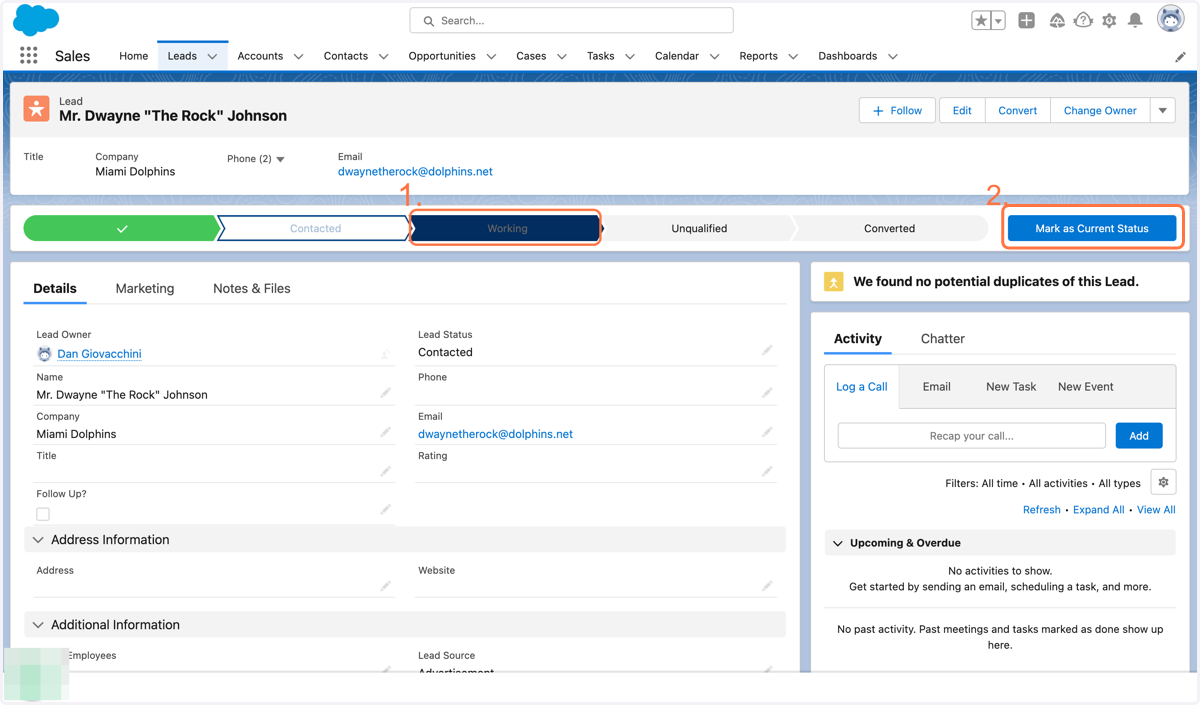Click the Expand All link
1200x705 pixels.
[x=1098, y=510]
